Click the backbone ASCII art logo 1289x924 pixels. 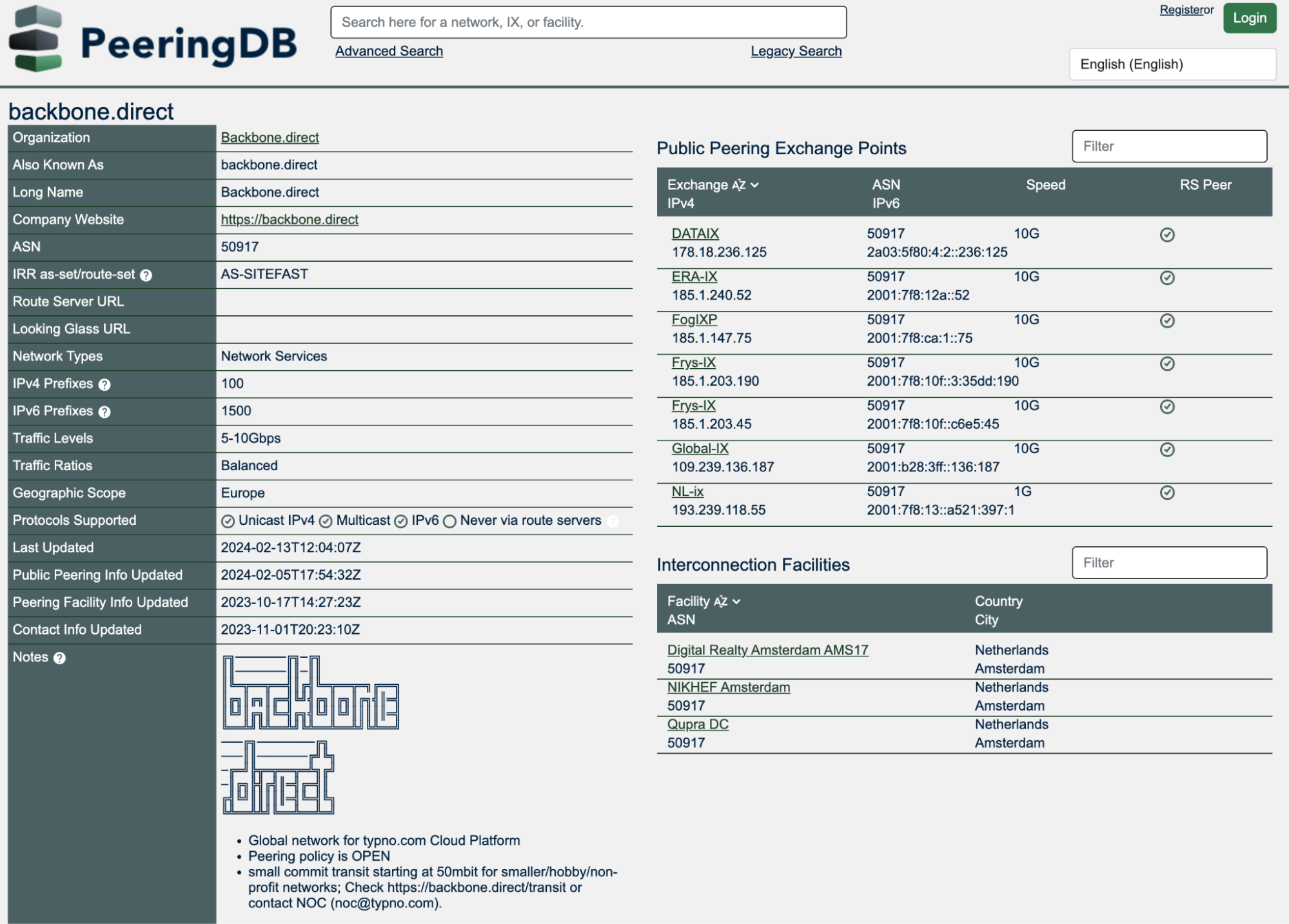click(x=310, y=693)
